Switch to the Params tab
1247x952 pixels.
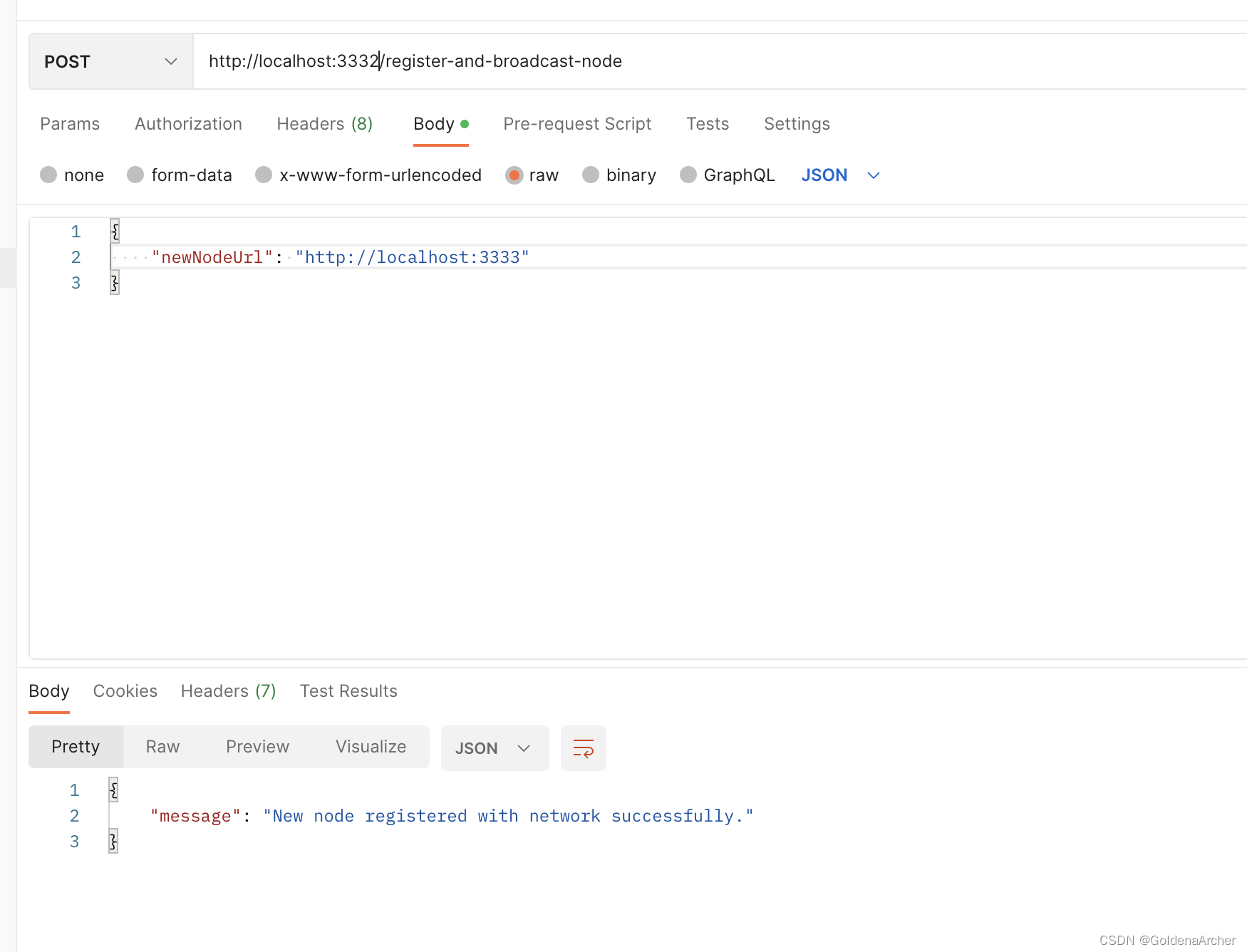point(70,124)
